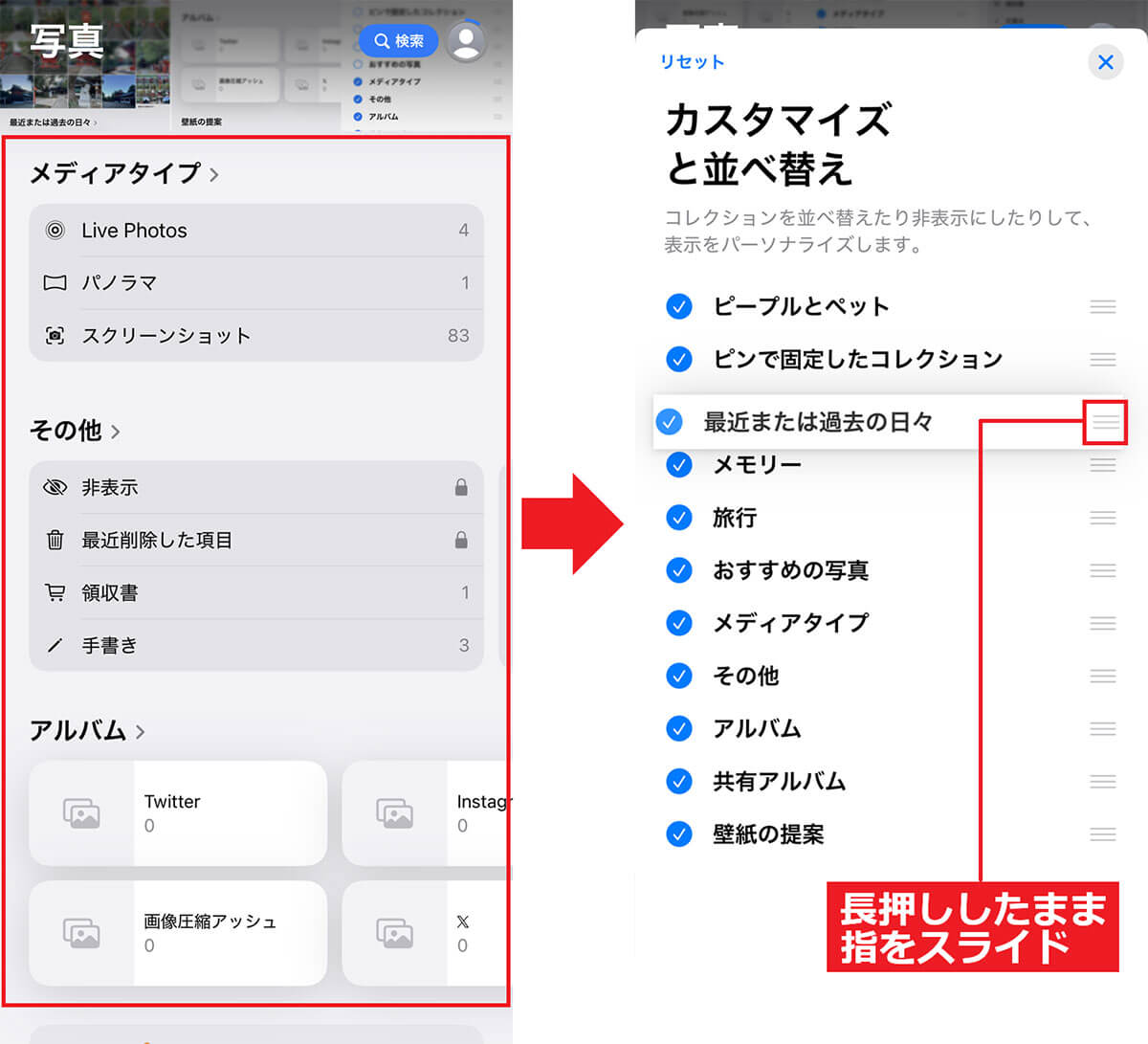1148x1044 pixels.
Task: Grab the reorder handle for メディアタイプ in customize list
Action: pos(1103,623)
